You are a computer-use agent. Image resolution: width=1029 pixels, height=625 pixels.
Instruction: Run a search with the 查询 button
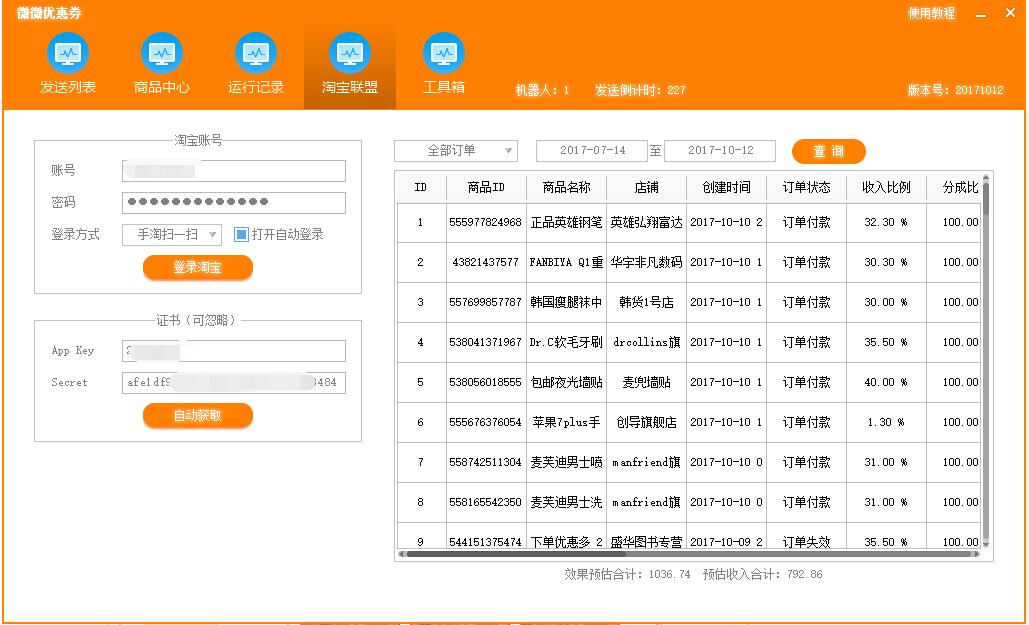[828, 150]
